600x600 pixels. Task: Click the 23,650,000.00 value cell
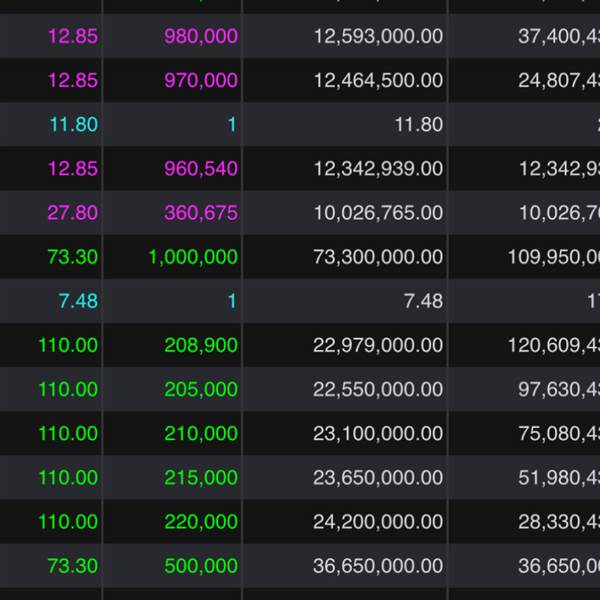click(377, 477)
